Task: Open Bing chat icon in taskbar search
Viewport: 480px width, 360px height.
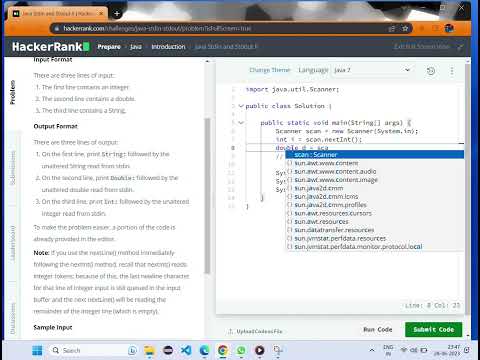Action: 132,350
